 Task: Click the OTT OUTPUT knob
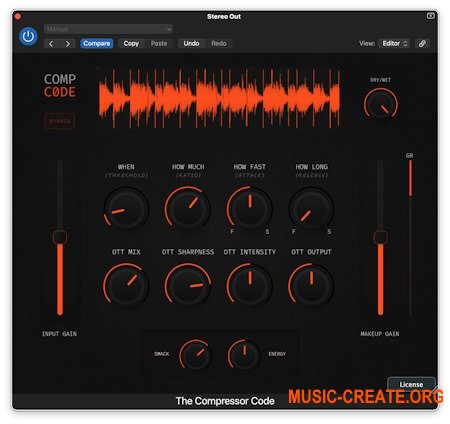(311, 286)
